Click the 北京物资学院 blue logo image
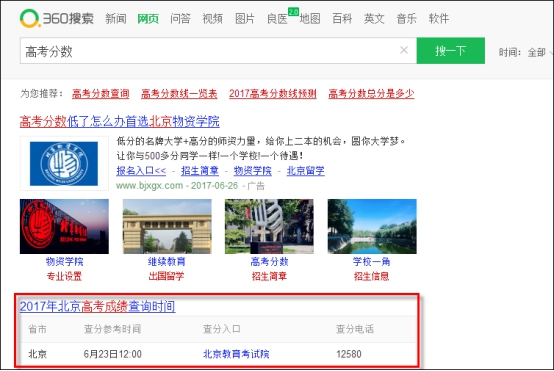The width and height of the screenshot is (554, 371). tap(64, 164)
